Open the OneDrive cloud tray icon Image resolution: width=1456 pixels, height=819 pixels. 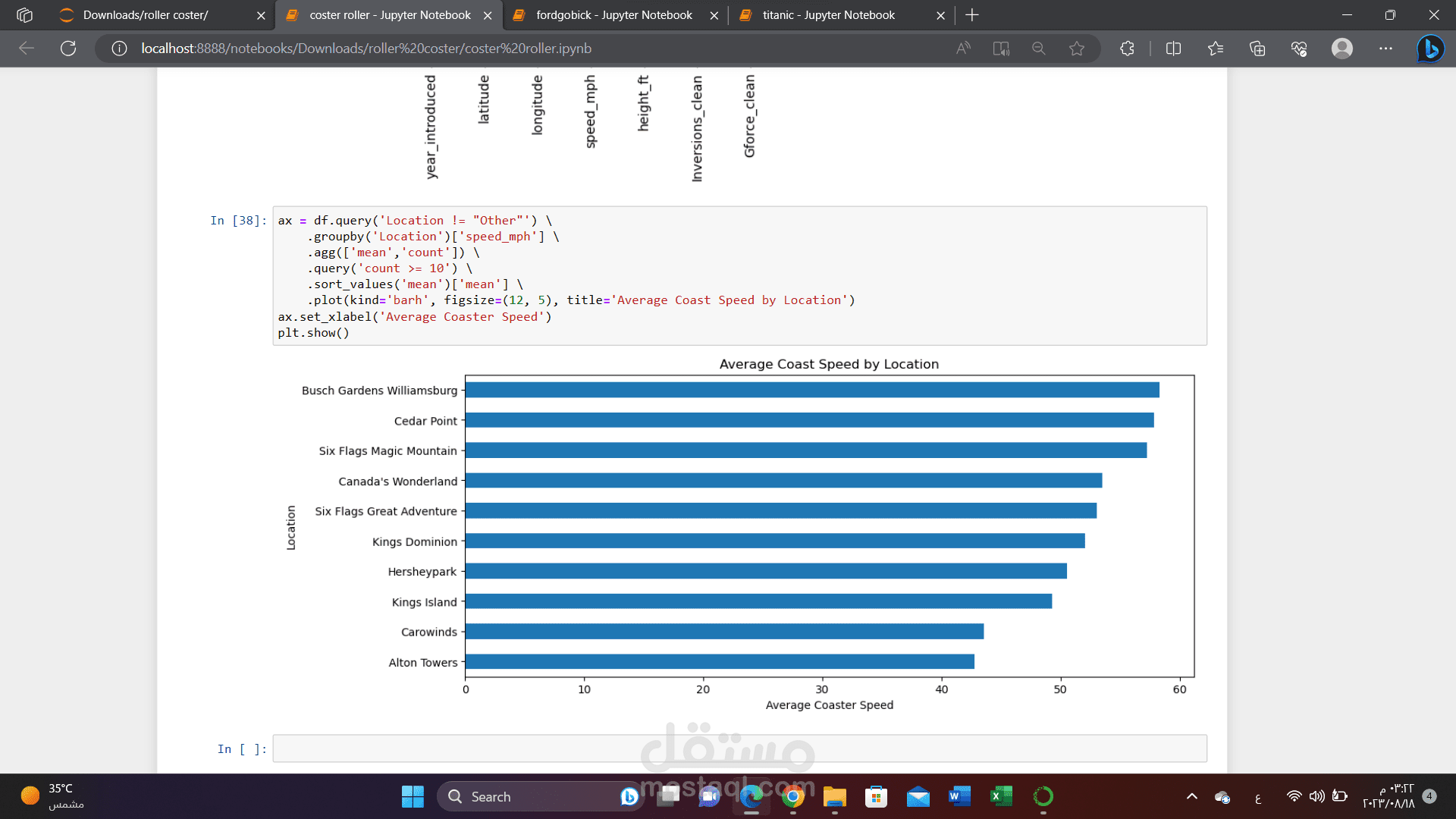click(1222, 796)
